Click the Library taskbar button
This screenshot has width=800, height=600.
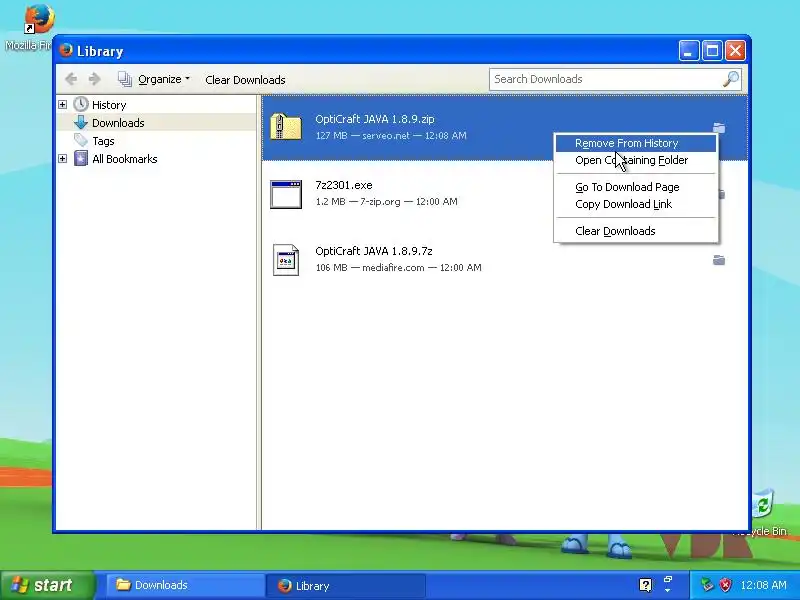click(345, 586)
